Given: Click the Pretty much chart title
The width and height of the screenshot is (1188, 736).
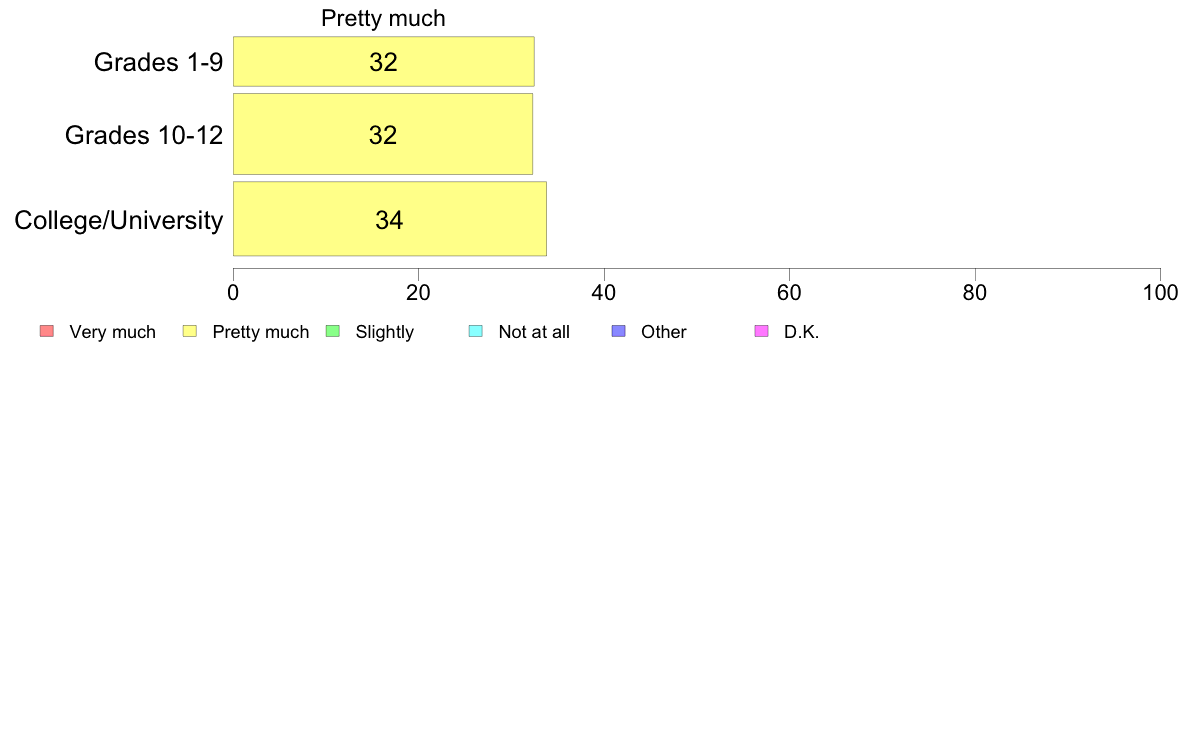Looking at the screenshot, I should [383, 18].
